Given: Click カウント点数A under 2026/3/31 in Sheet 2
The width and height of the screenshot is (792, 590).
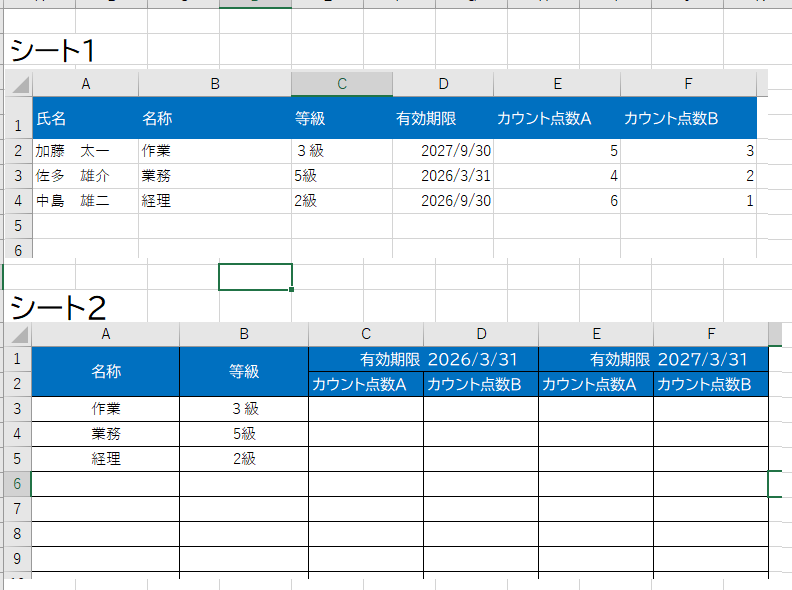Looking at the screenshot, I should pos(366,384).
